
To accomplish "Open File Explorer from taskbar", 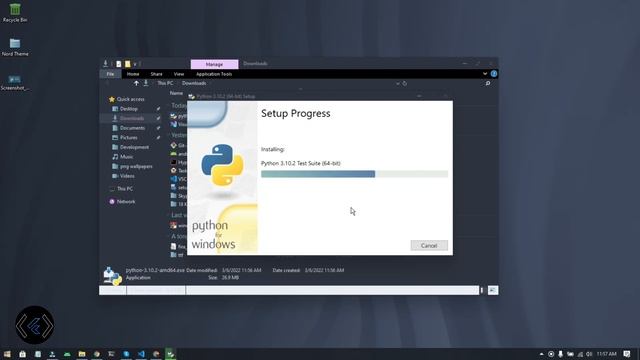I will (82, 354).
